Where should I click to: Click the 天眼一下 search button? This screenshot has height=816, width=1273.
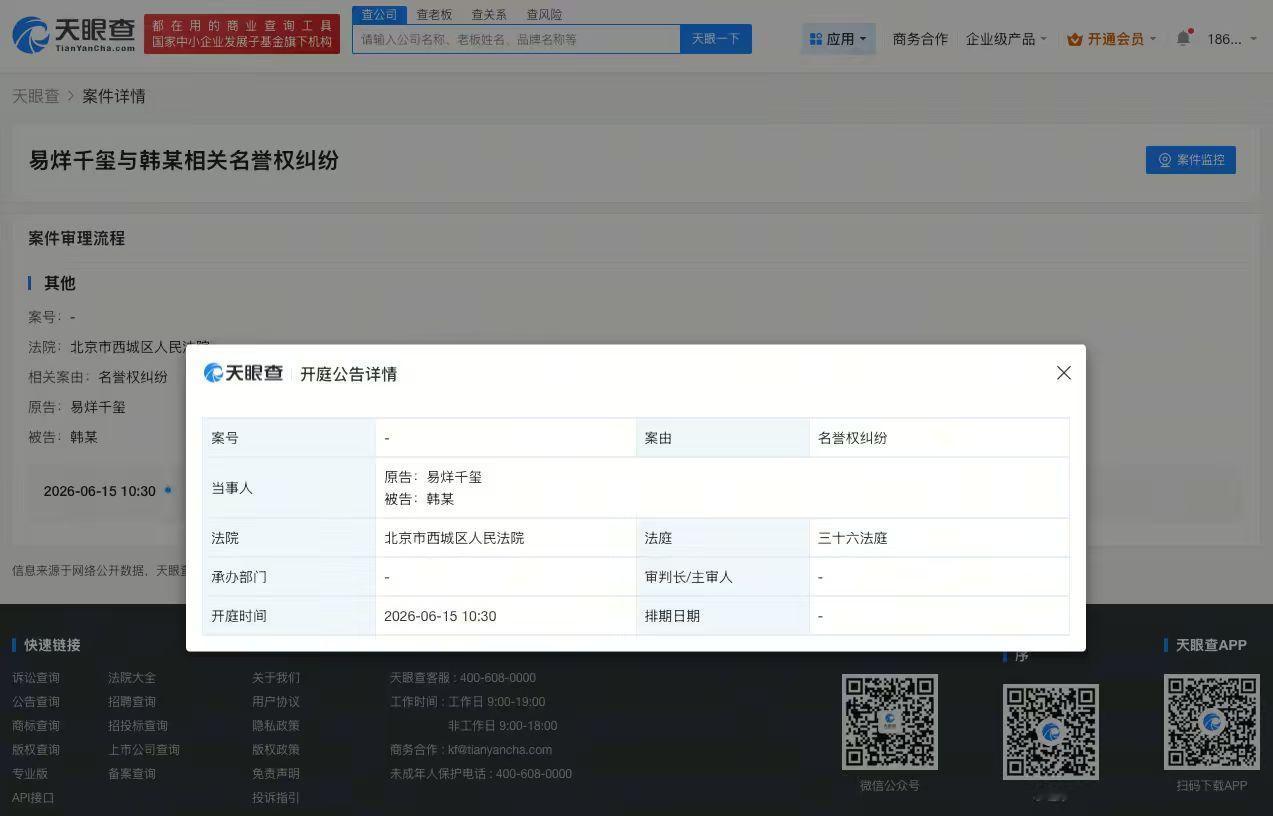click(x=716, y=39)
